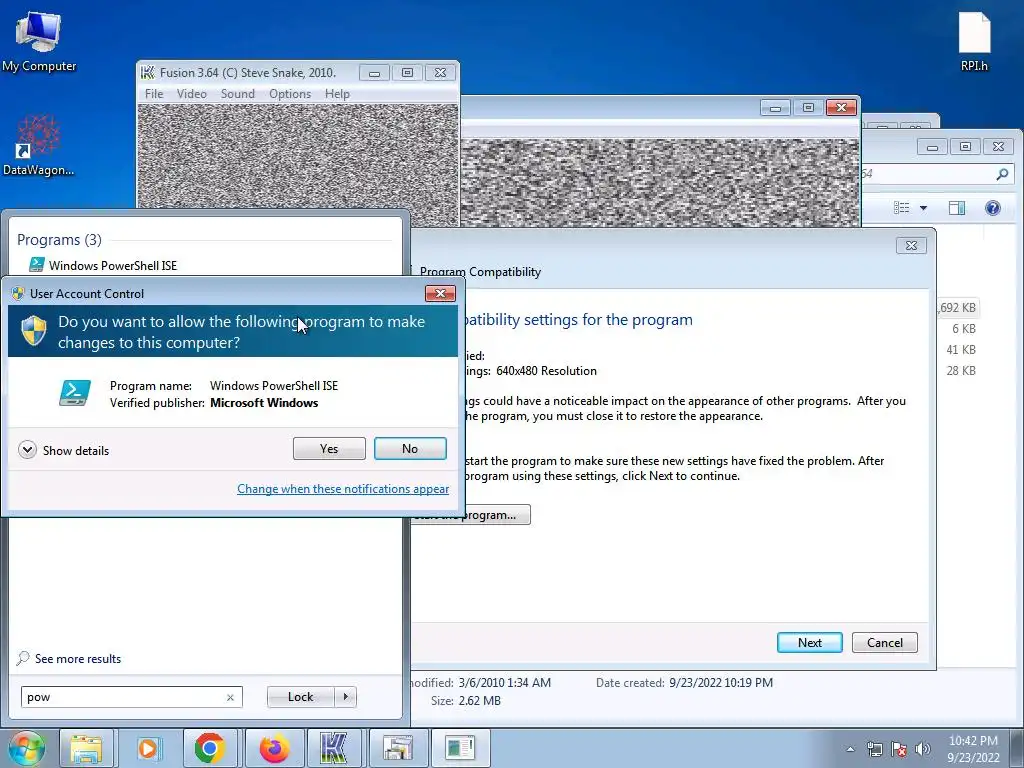Open volume speaker icon in tray
Image resolution: width=1024 pixels, height=768 pixels.
[922, 749]
